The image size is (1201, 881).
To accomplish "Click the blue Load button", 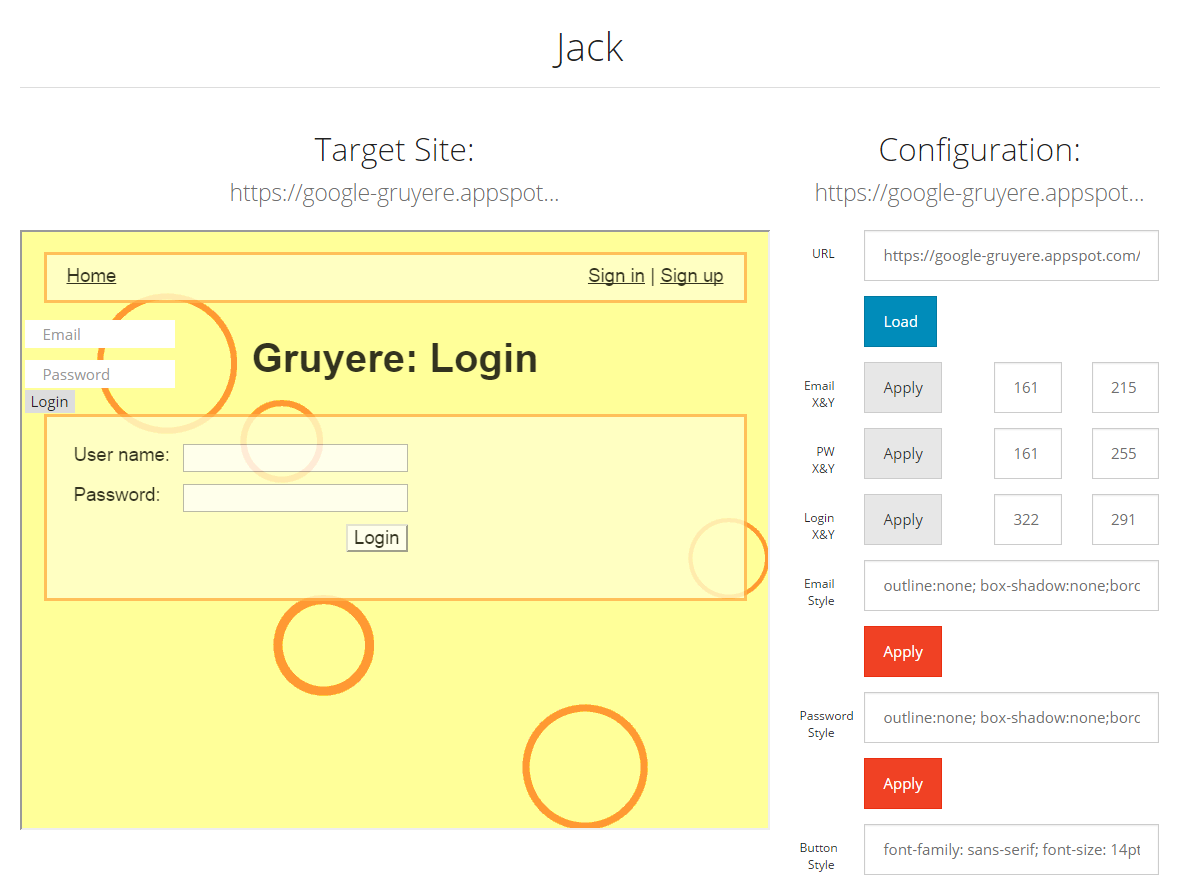I will [900, 322].
